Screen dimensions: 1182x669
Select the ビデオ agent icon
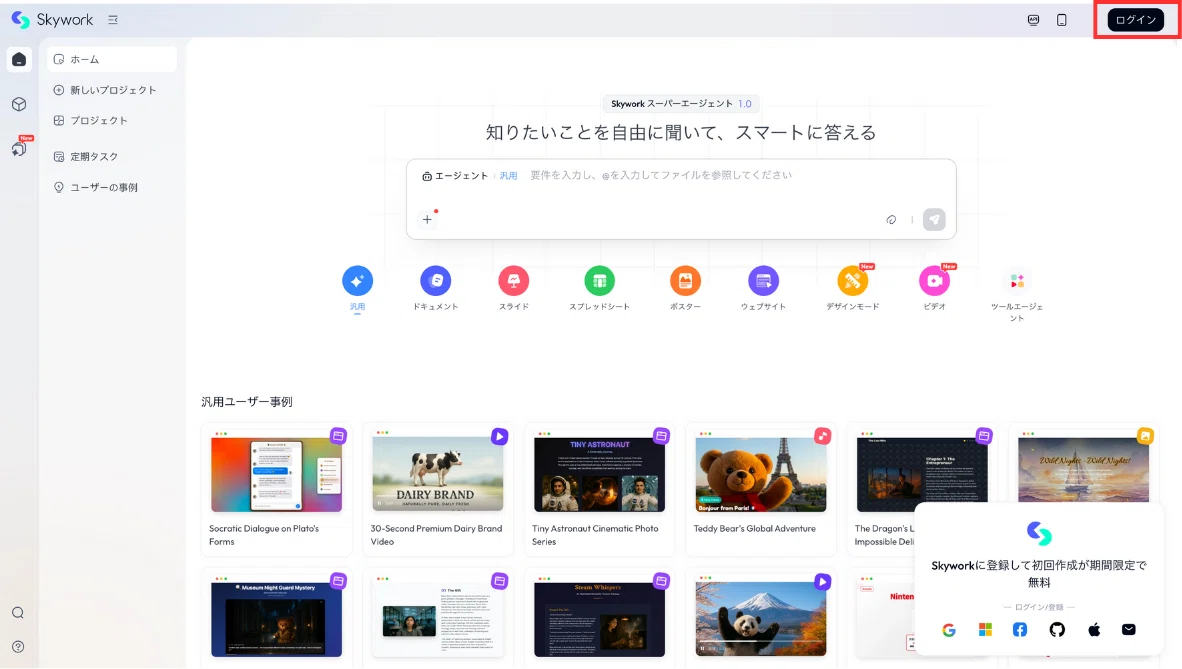click(934, 281)
